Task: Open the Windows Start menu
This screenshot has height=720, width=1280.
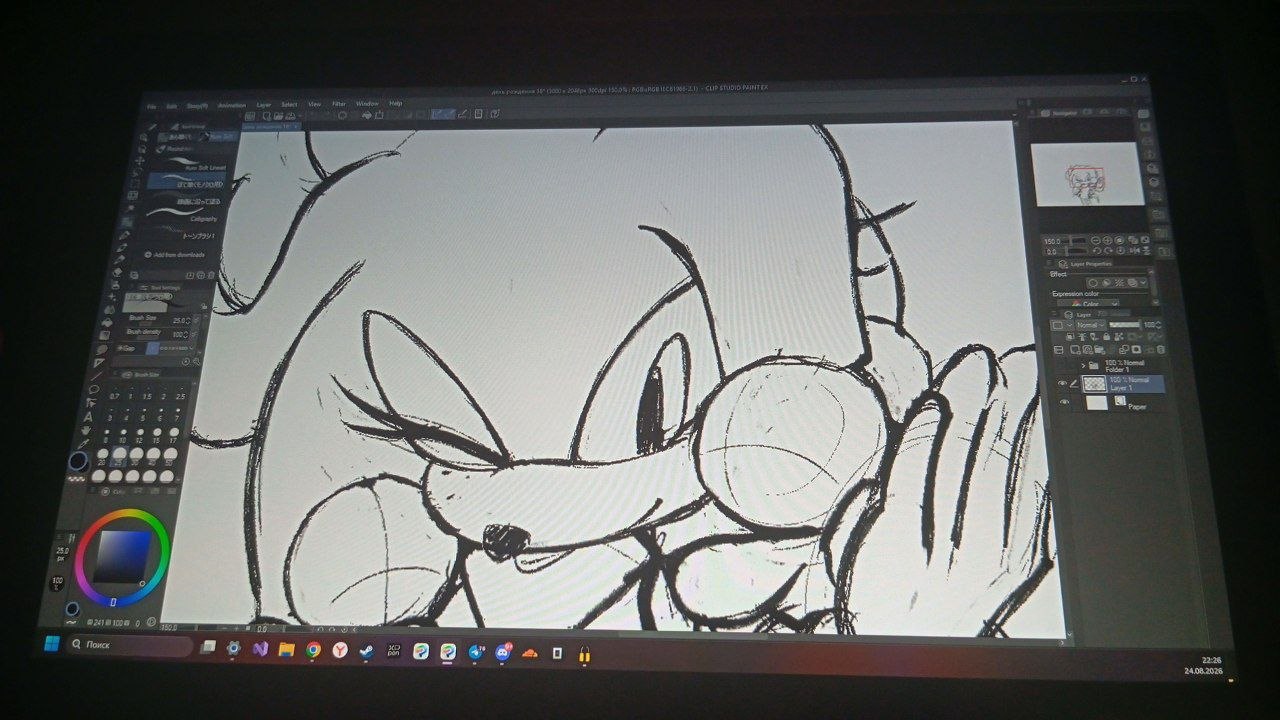Action: click(50, 642)
